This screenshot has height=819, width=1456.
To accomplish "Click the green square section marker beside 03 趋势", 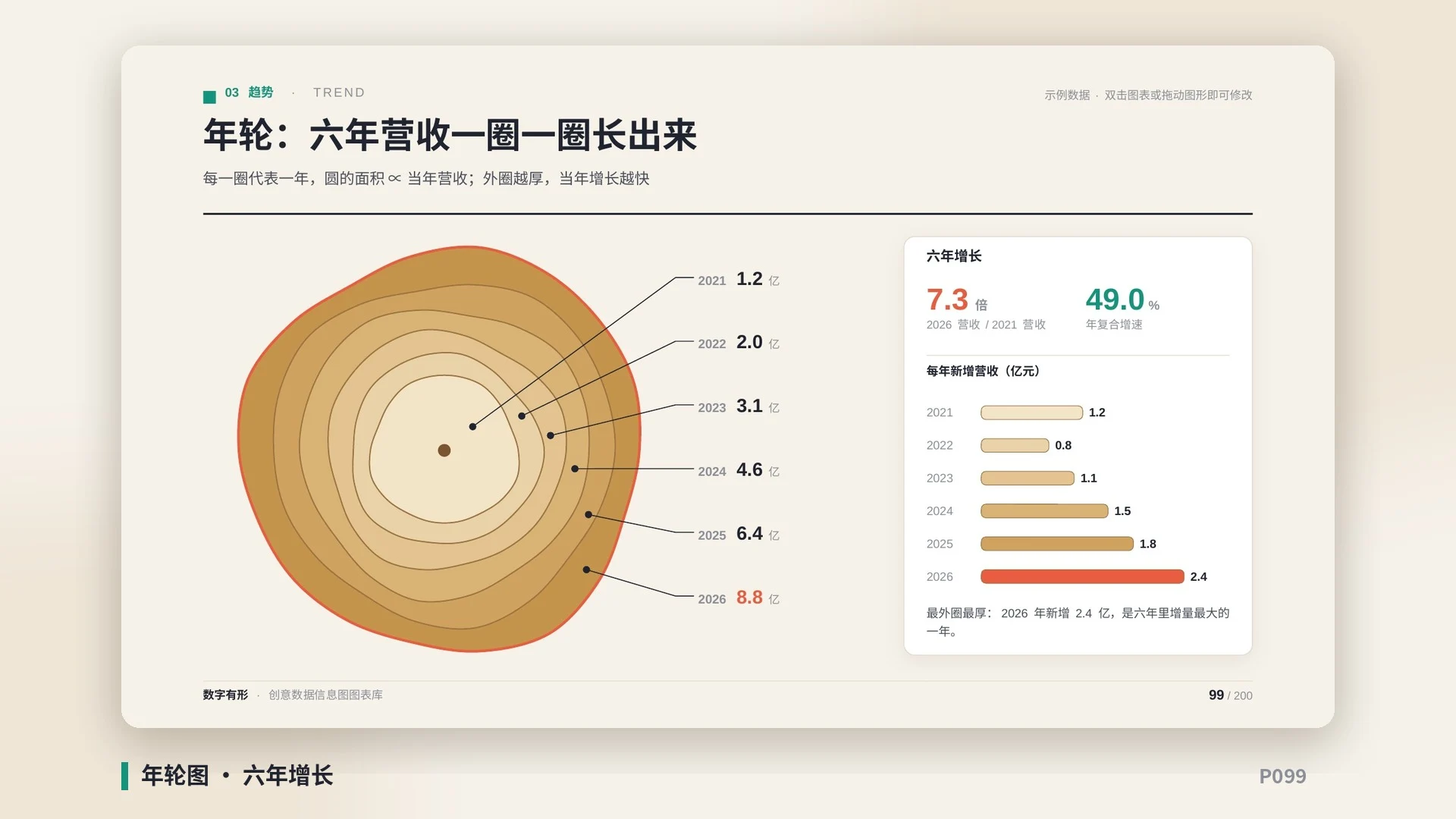I will pos(209,96).
